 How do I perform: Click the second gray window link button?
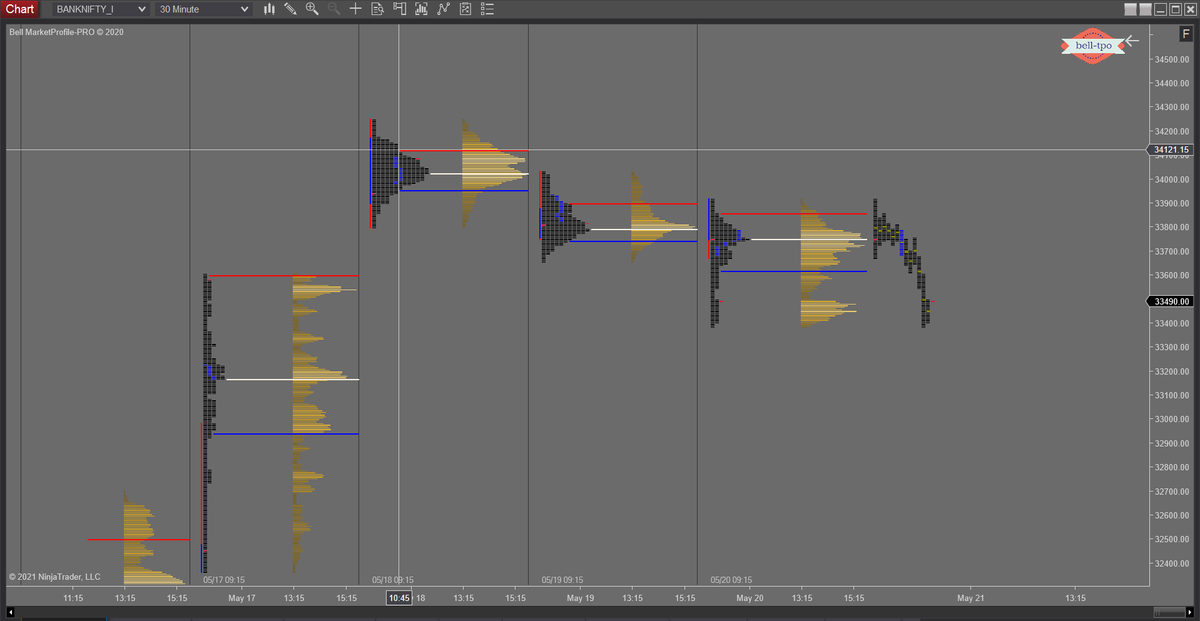(1145, 9)
